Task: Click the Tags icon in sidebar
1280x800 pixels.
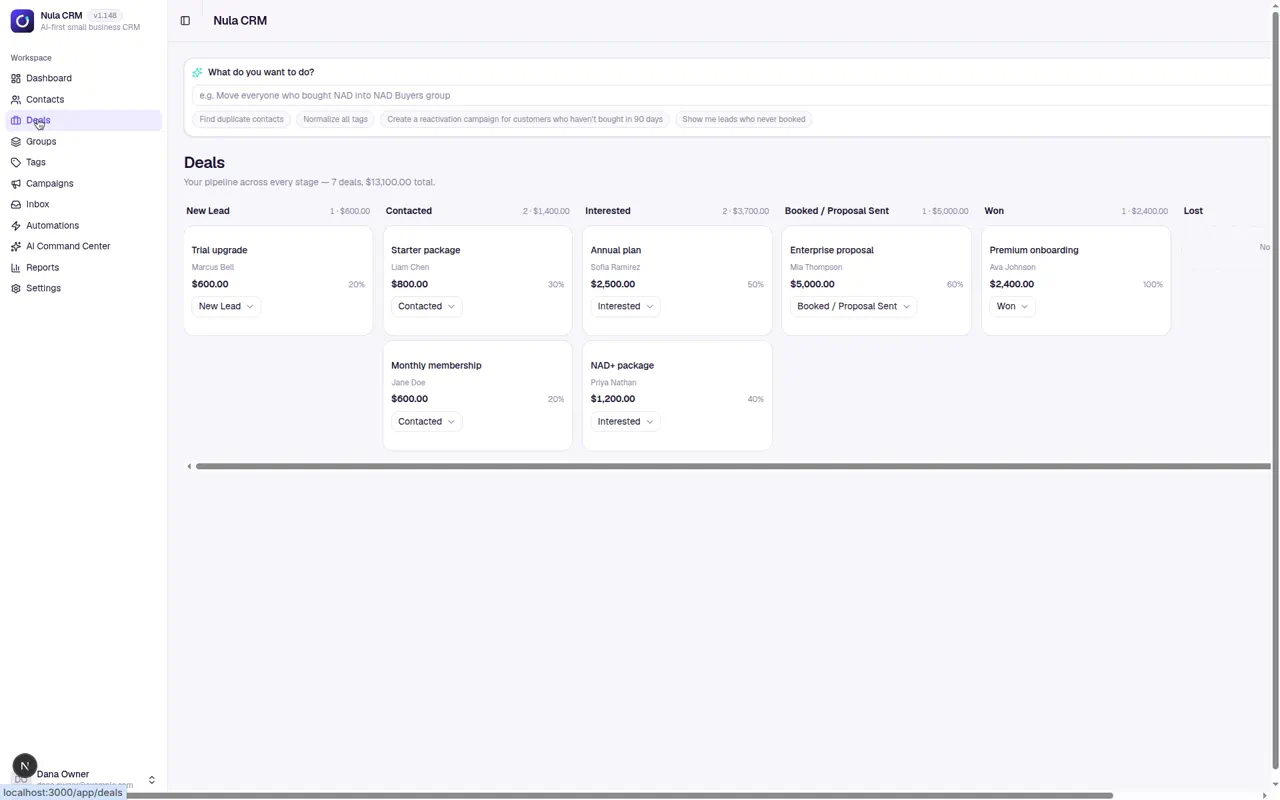Action: (x=16, y=162)
